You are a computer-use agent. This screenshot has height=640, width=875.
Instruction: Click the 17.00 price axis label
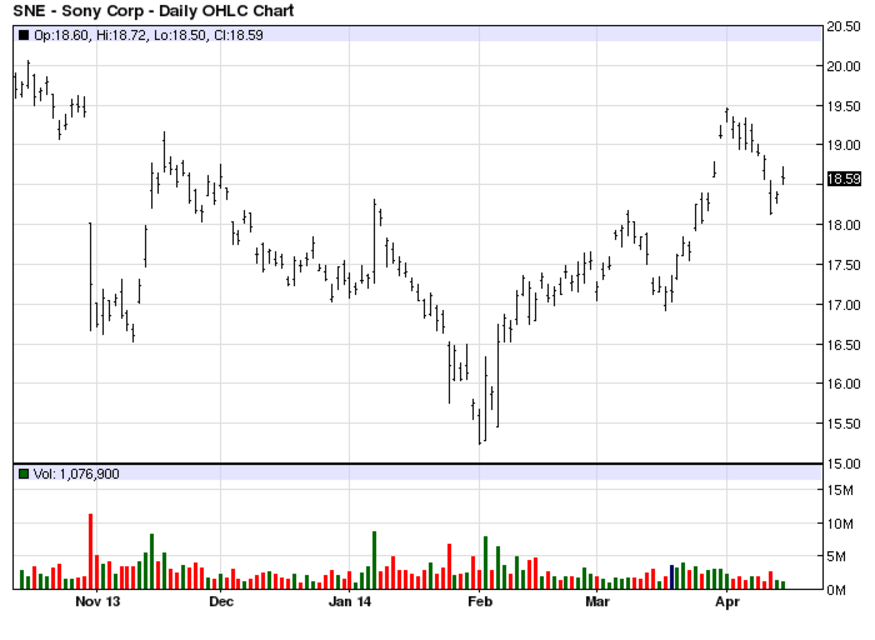[x=844, y=305]
